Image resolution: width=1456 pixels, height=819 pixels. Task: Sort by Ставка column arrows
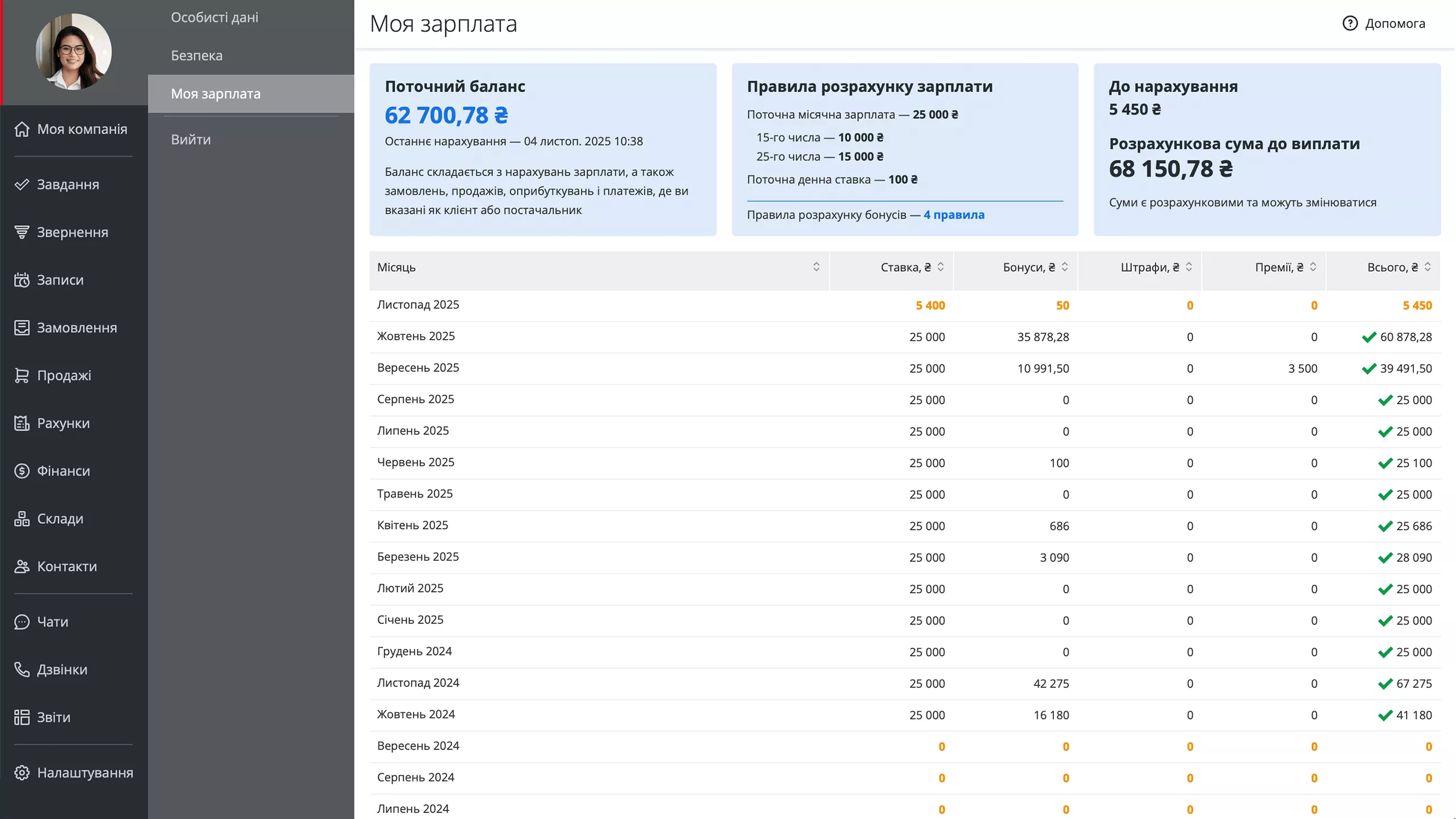(941, 267)
